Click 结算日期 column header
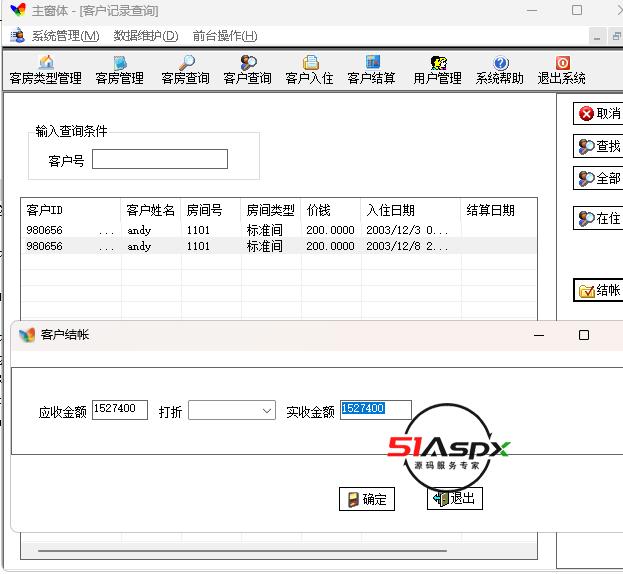 pyautogui.click(x=499, y=210)
